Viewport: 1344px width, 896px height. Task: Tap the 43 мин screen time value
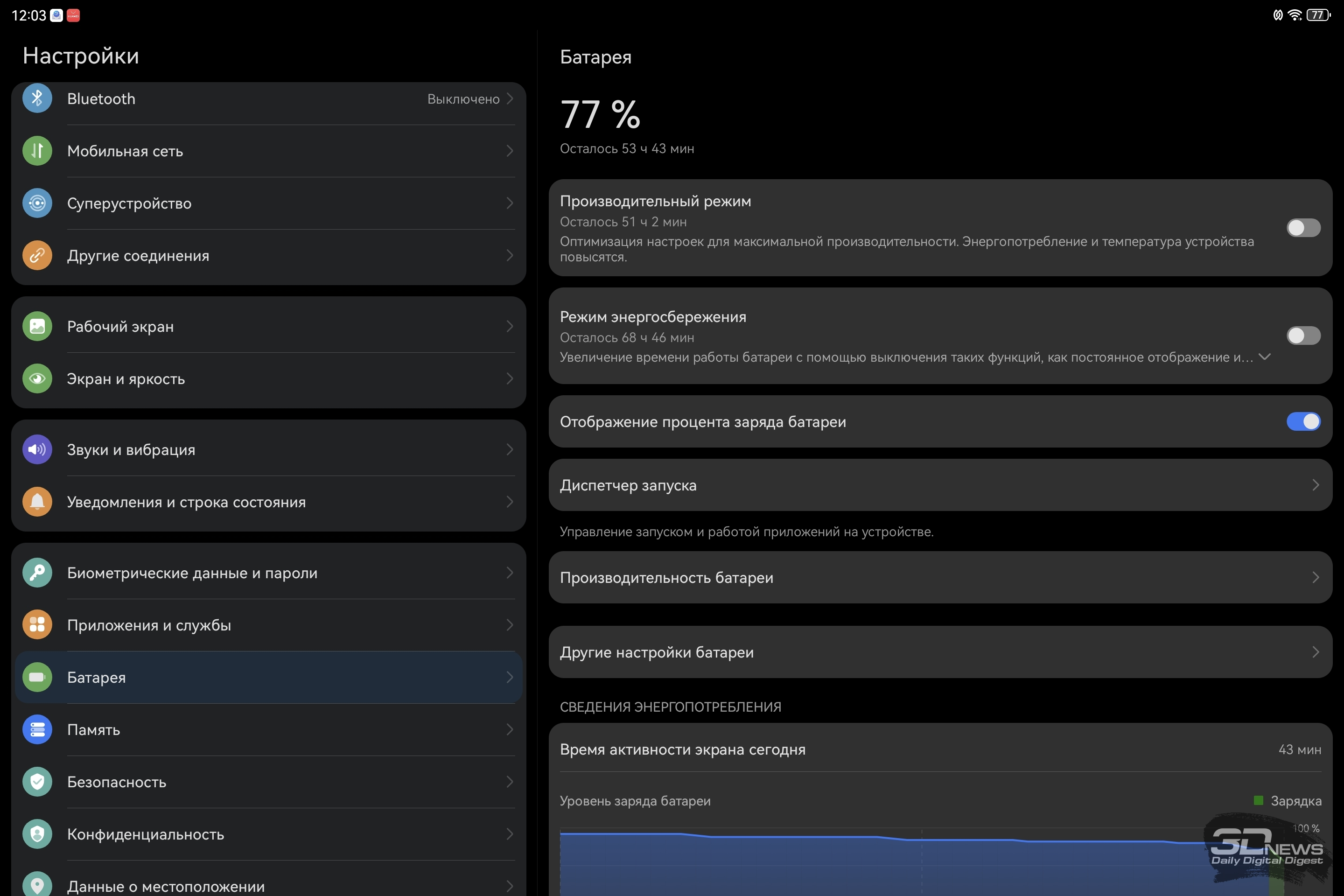click(1300, 749)
